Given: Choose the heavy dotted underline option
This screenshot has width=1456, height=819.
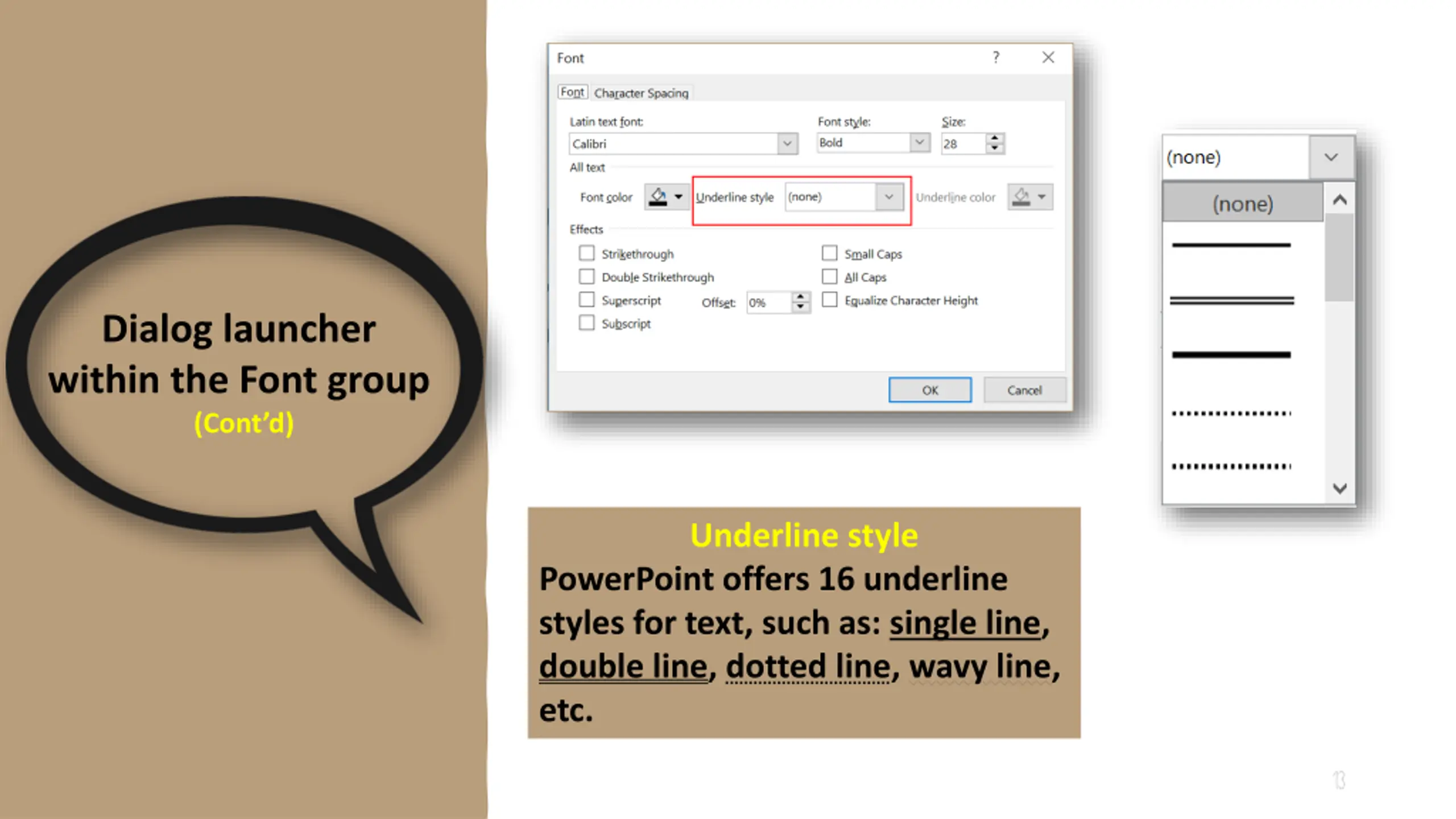Looking at the screenshot, I should coord(1231,466).
